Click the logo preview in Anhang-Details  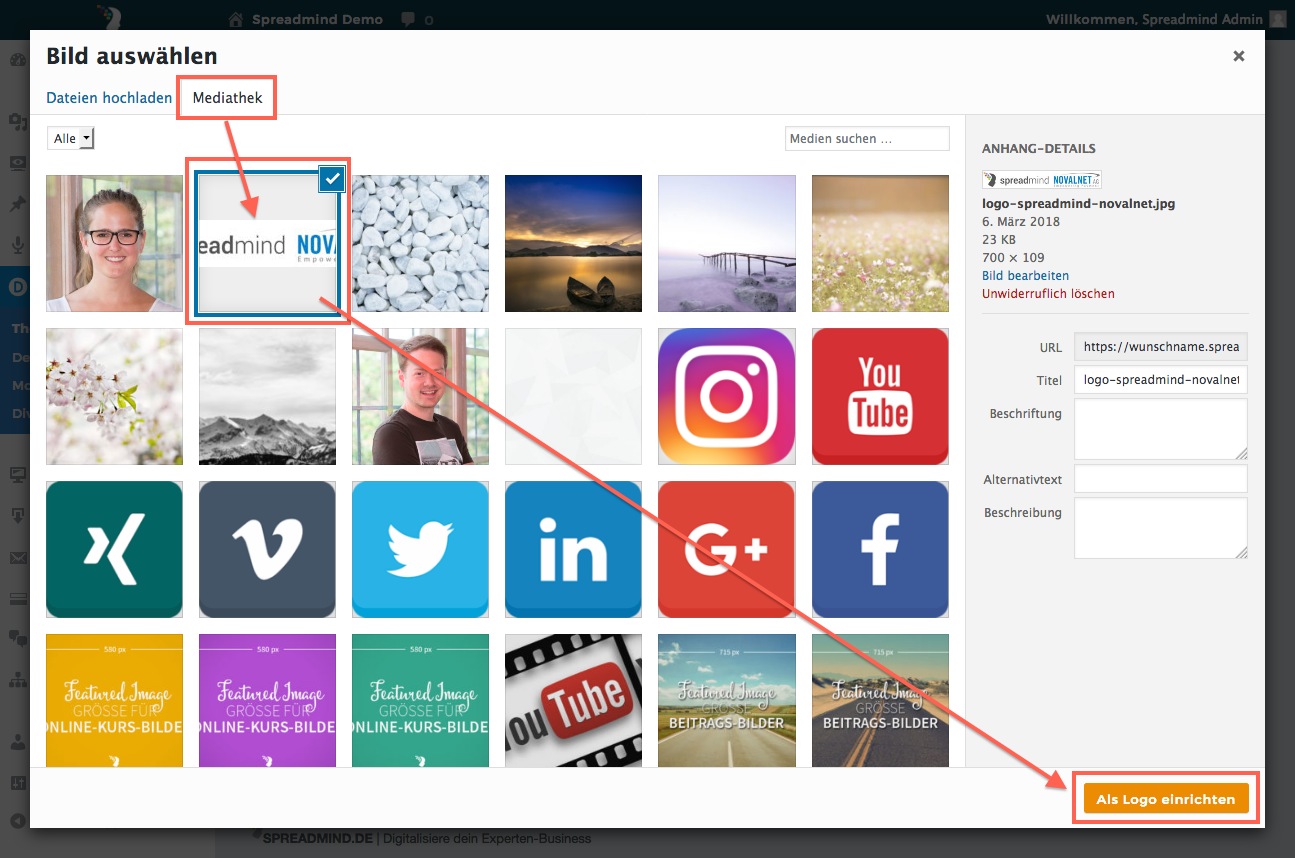pyautogui.click(x=1041, y=180)
